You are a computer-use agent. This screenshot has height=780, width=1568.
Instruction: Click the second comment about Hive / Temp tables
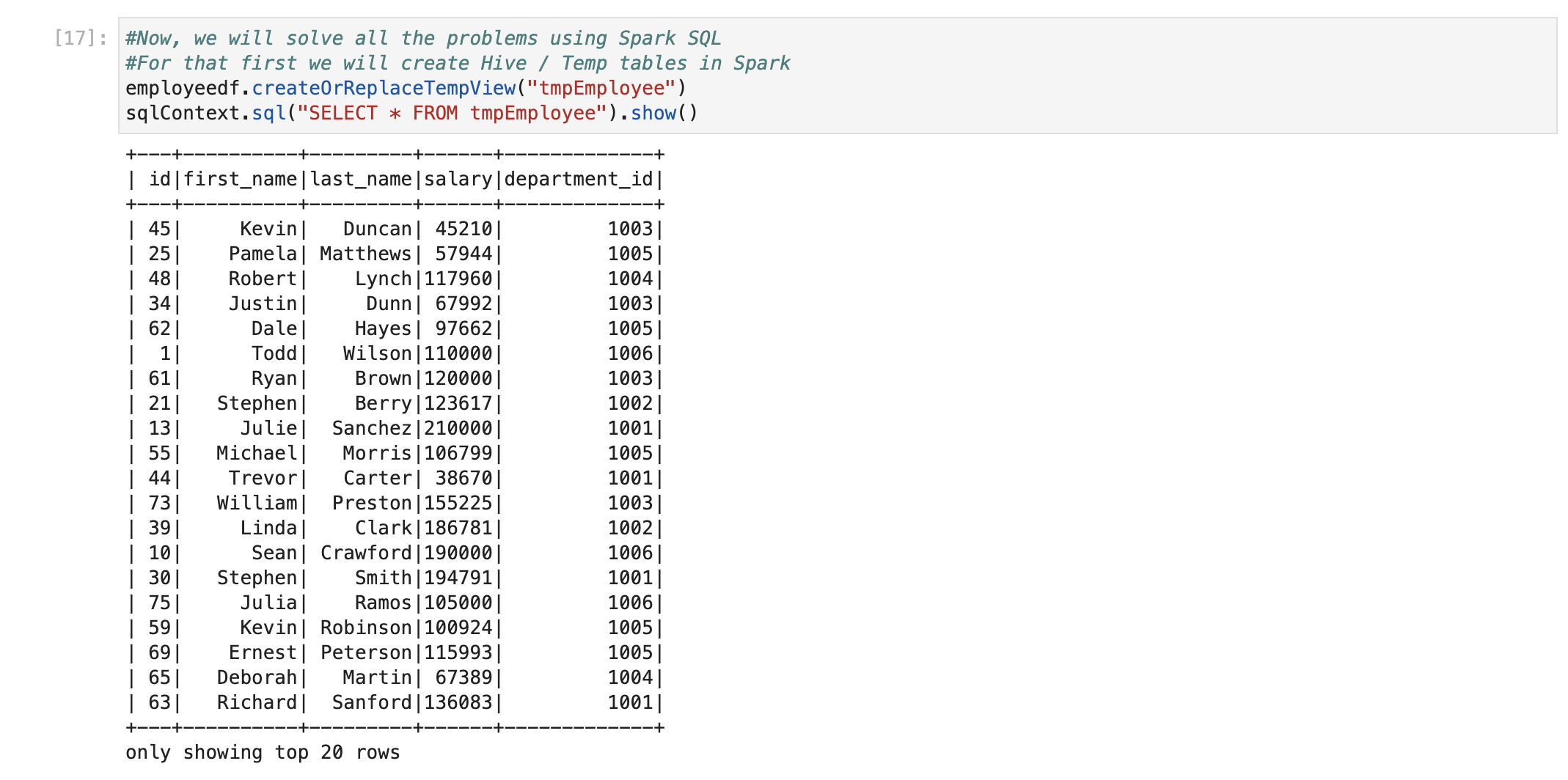point(457,63)
